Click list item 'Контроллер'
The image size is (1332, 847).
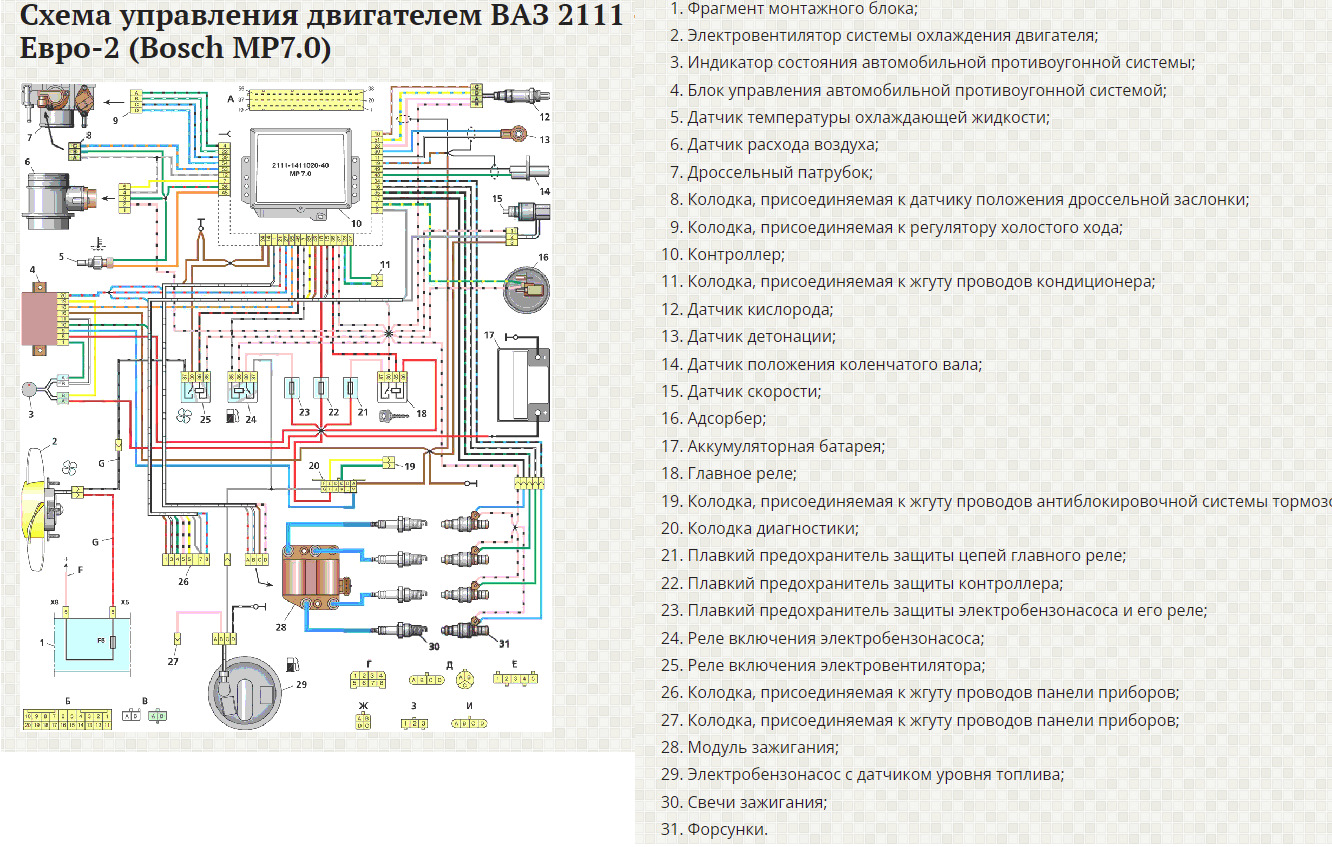tap(736, 254)
